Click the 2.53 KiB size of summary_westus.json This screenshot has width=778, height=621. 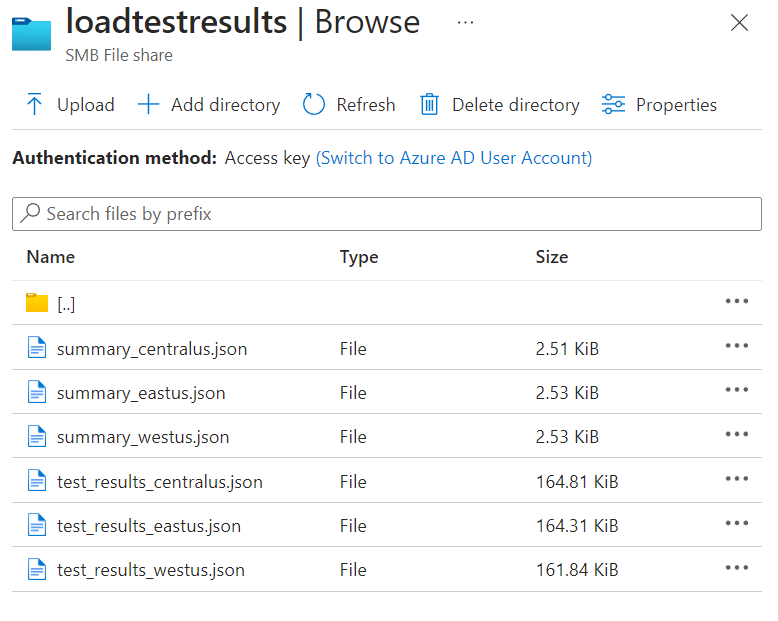click(567, 437)
